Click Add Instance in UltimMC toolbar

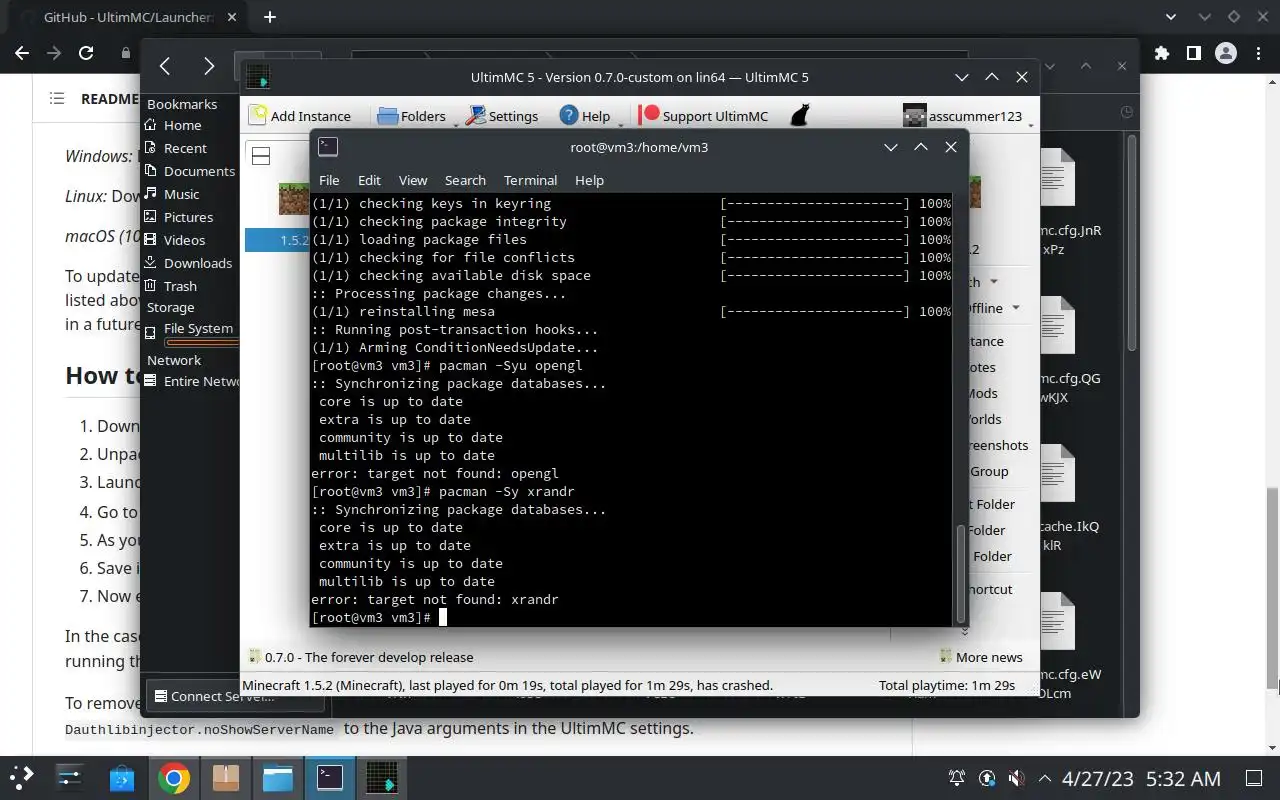300,116
